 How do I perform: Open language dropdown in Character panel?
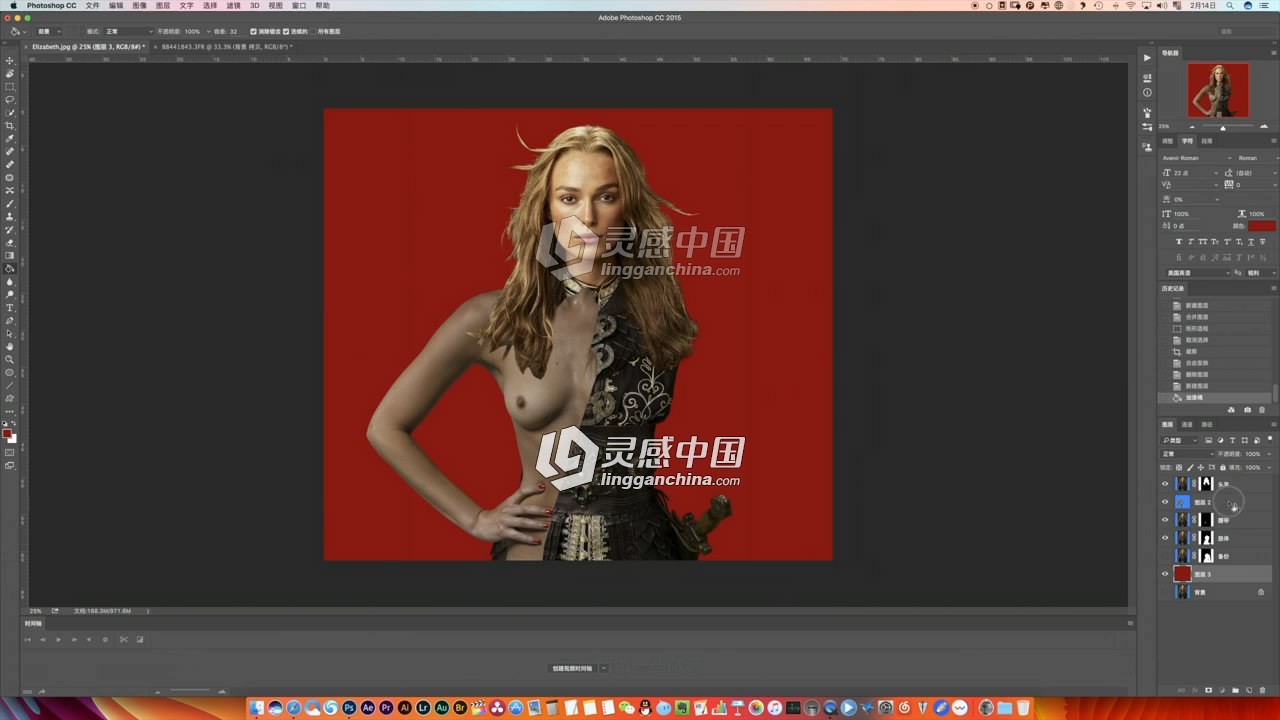(1198, 273)
